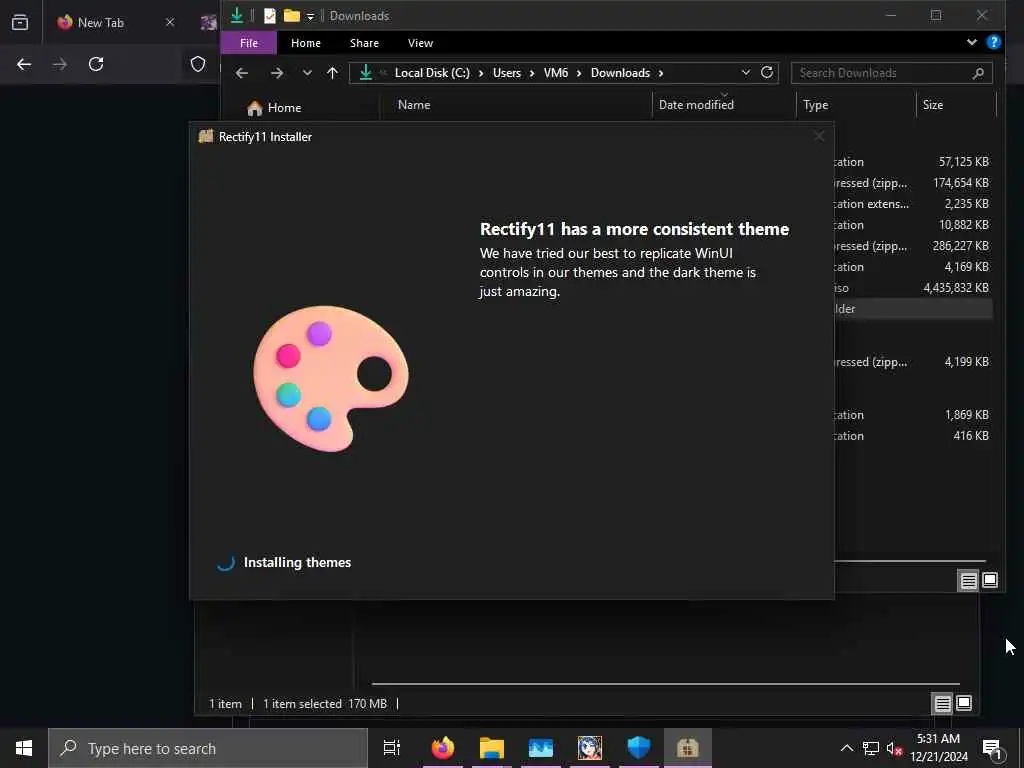The image size is (1024, 768).
Task: Close the New Tab browser tab
Action: [170, 22]
